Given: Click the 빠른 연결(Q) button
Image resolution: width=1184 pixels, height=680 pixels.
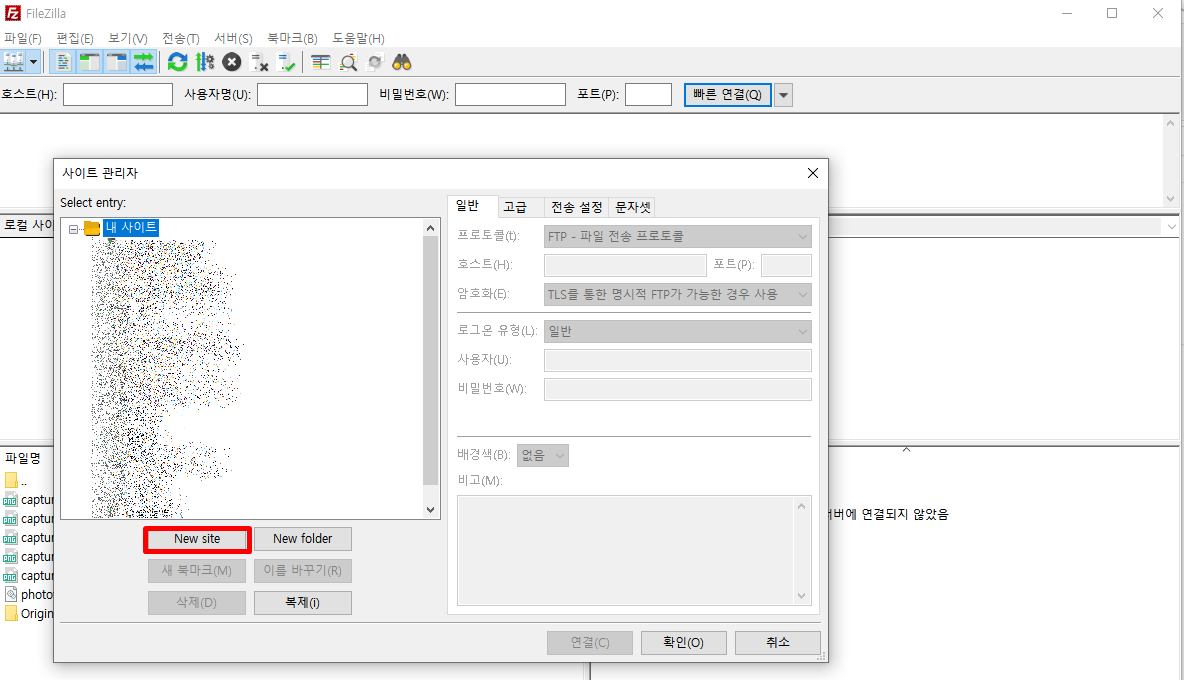Looking at the screenshot, I should click(x=728, y=94).
